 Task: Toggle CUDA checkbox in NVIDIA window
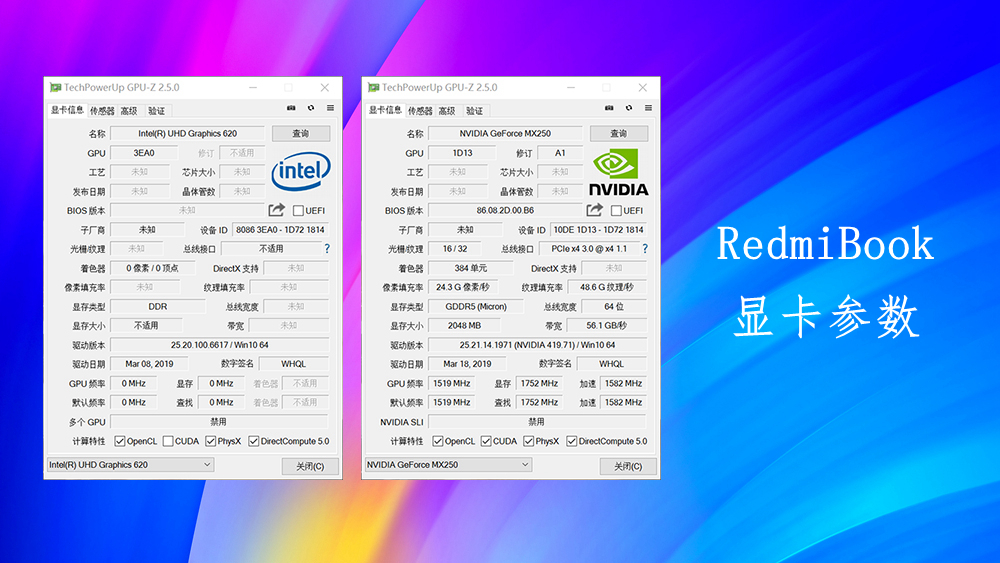coord(486,441)
